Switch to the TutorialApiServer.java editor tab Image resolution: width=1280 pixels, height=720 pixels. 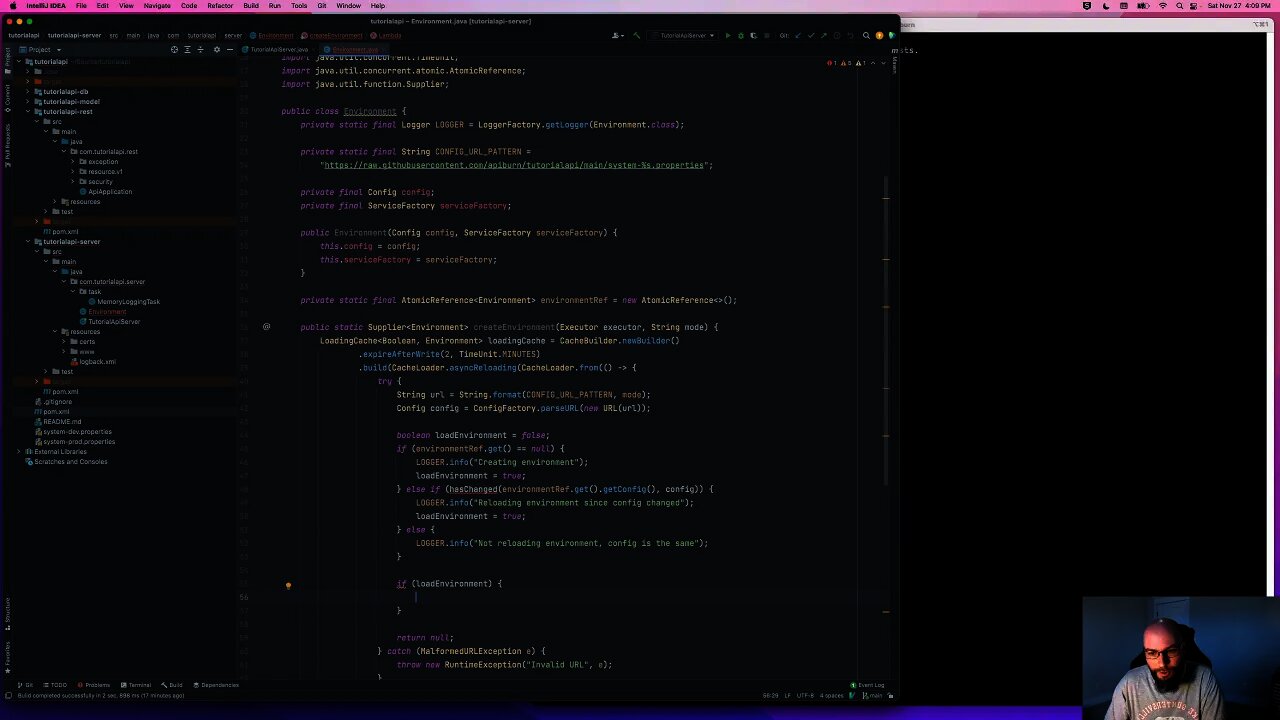tap(280, 49)
